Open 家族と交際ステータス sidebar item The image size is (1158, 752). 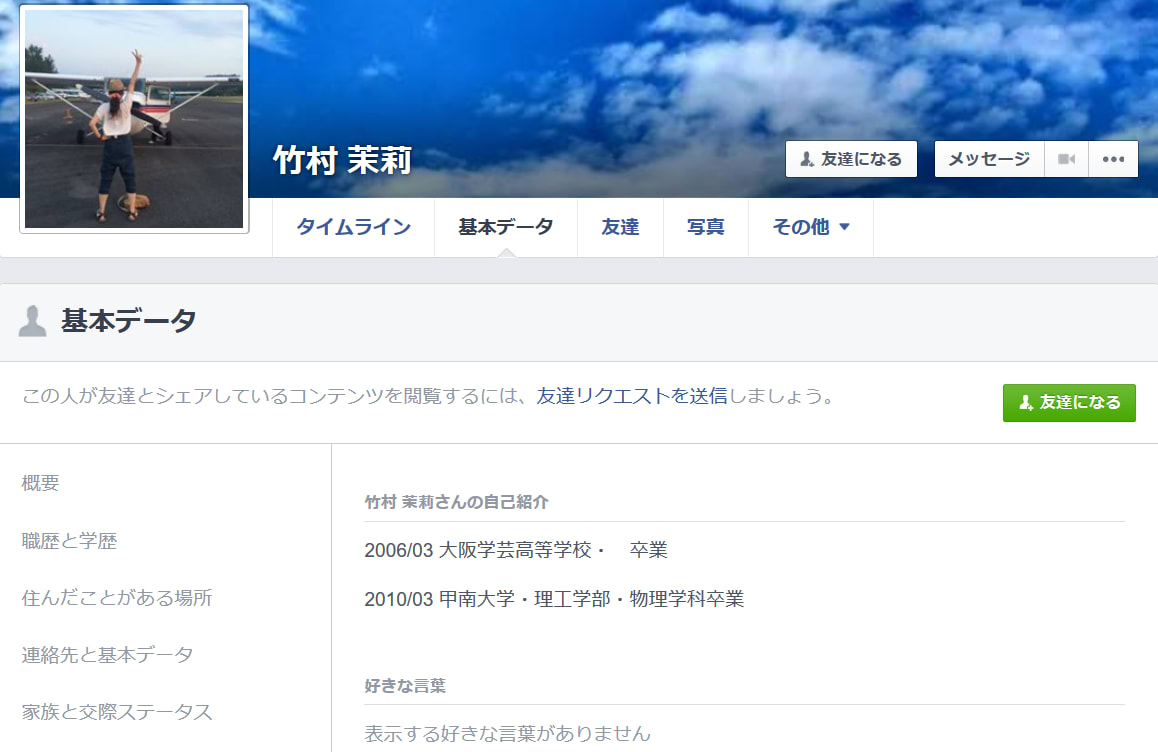coord(117,712)
